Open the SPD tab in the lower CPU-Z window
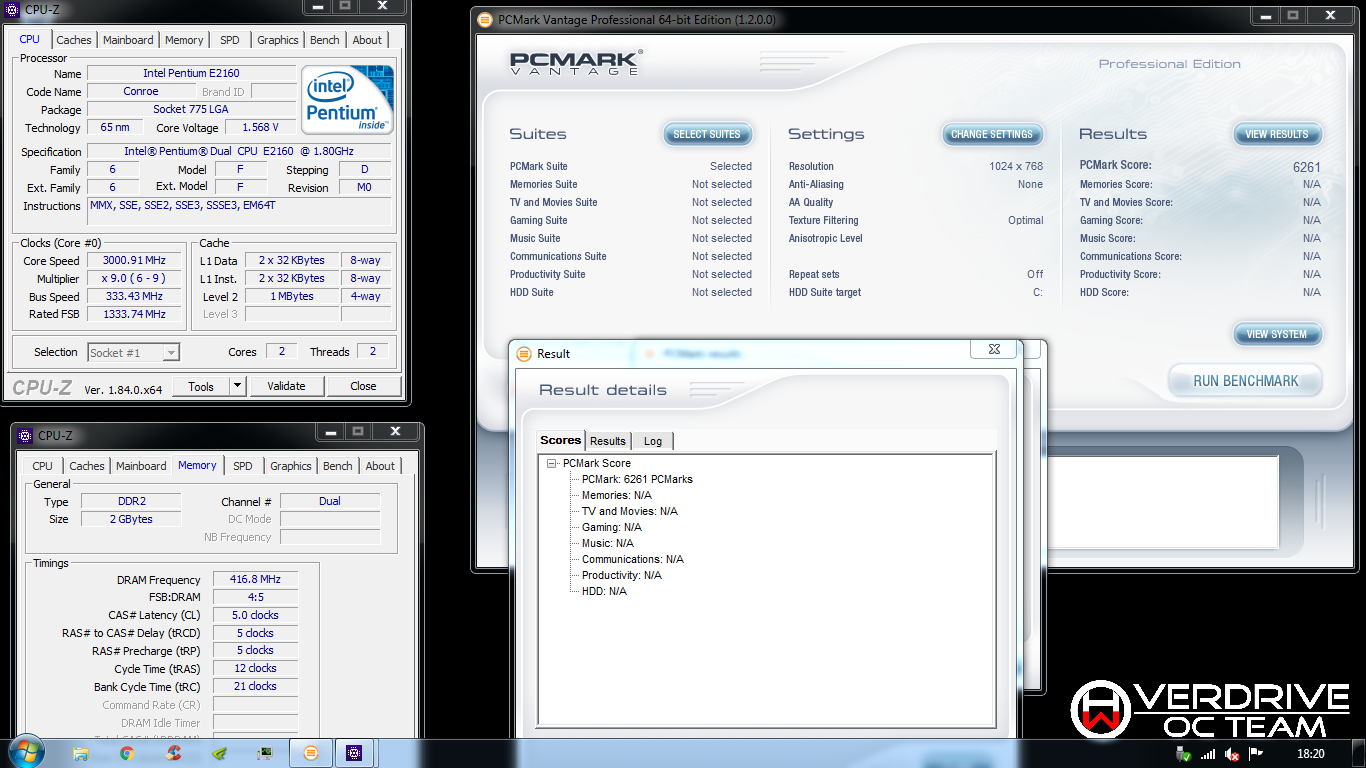Image resolution: width=1366 pixels, height=768 pixels. point(243,466)
